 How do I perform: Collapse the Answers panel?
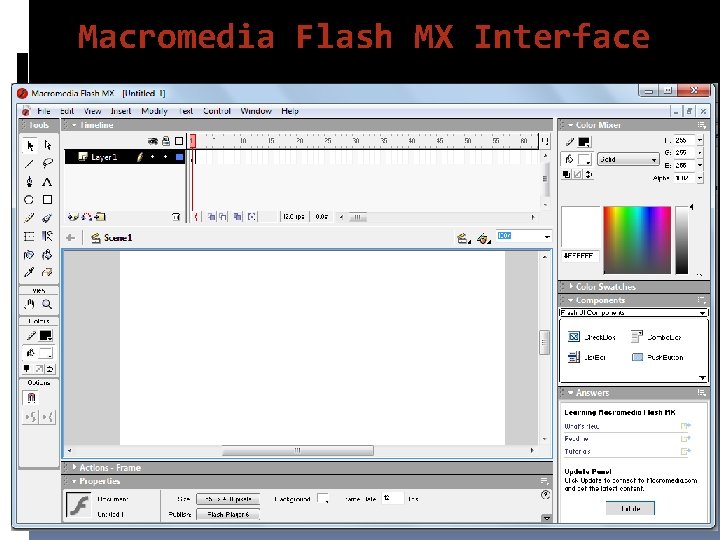[571, 393]
